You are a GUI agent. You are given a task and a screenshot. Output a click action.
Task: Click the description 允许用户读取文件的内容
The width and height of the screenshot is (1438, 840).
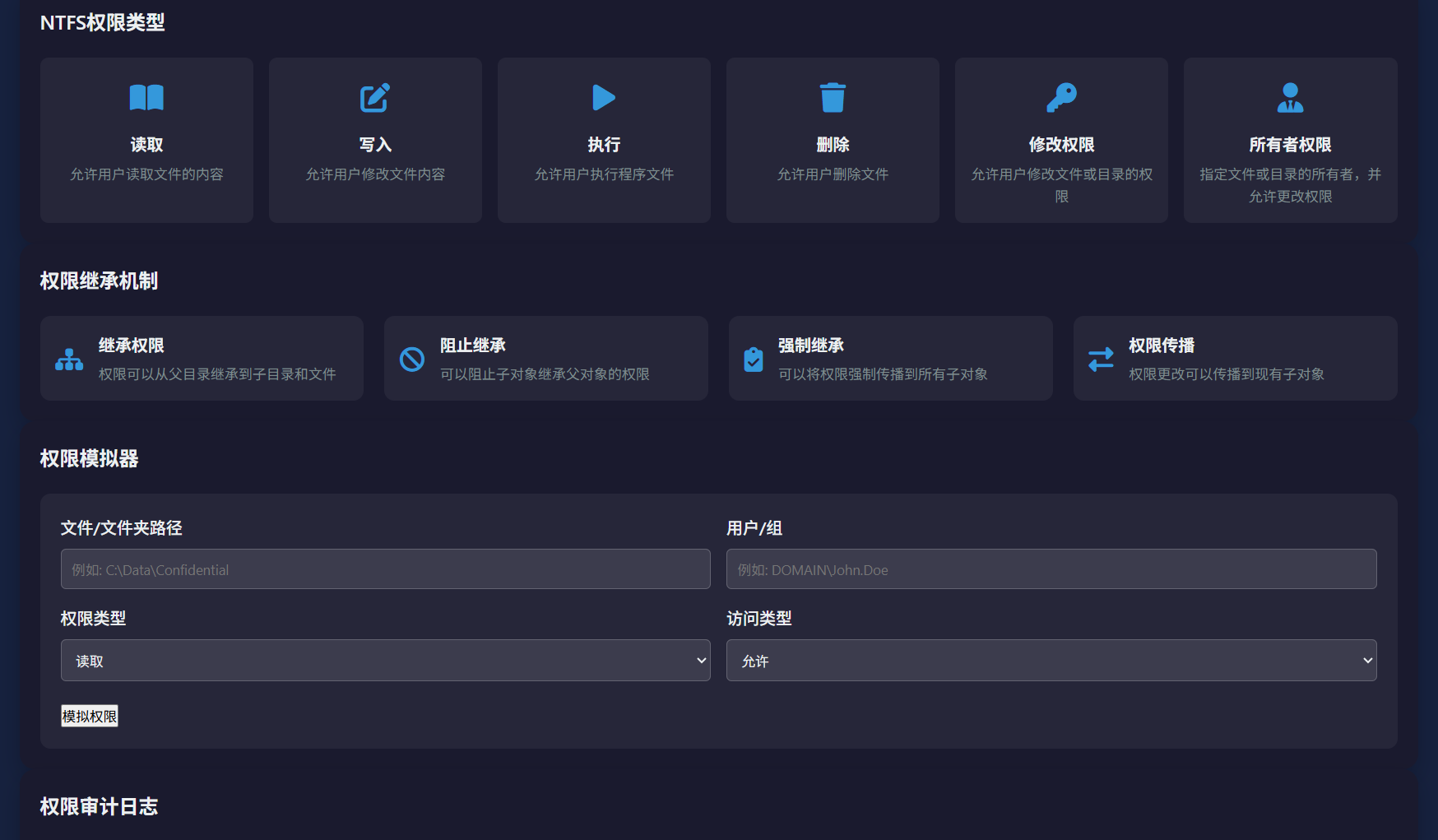coord(146,174)
